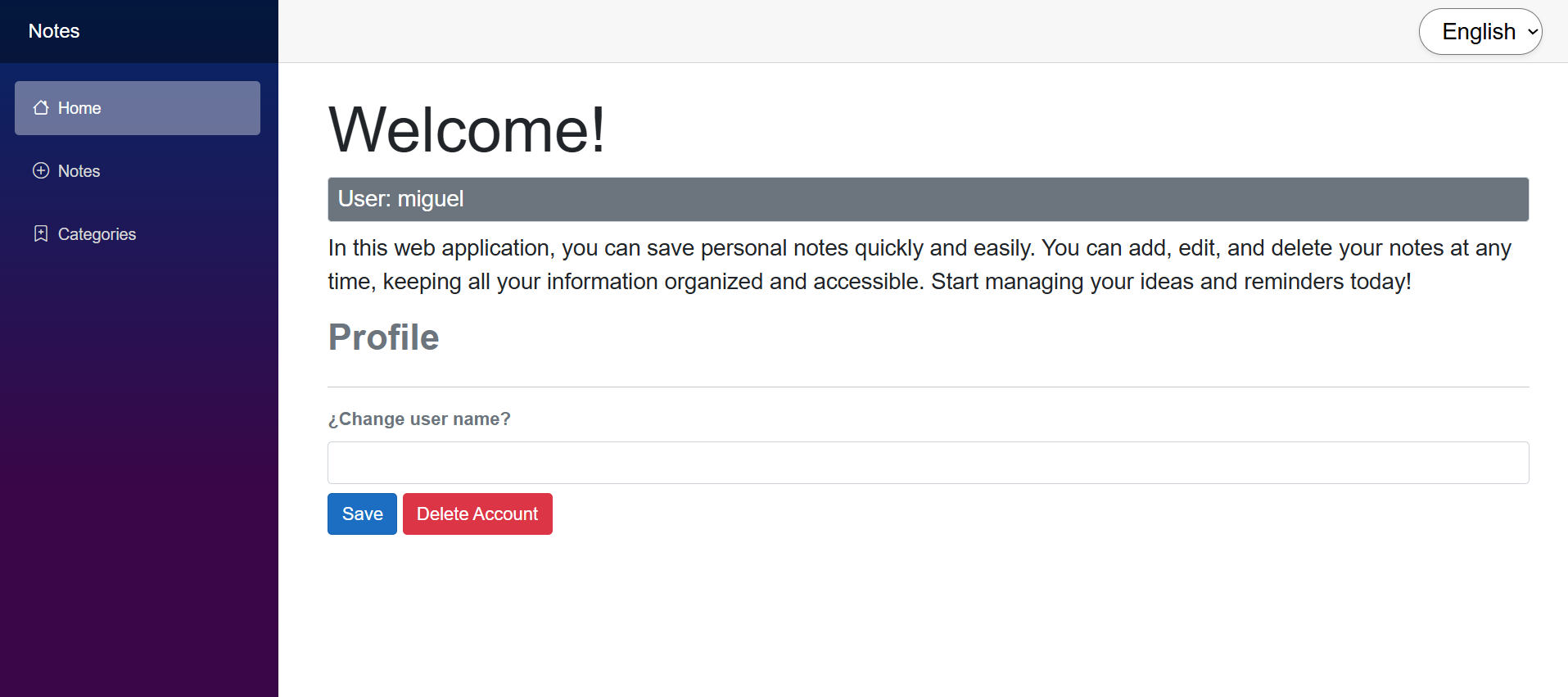Focus the change user name text field

pyautogui.click(x=928, y=463)
